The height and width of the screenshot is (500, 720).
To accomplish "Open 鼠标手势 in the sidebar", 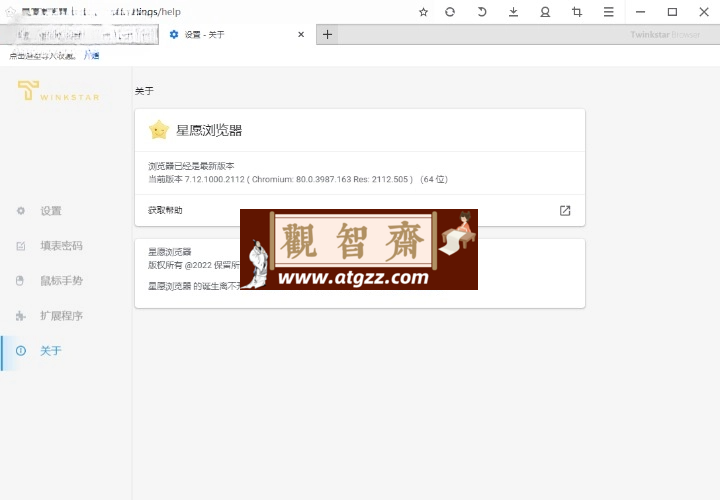I will 61,281.
